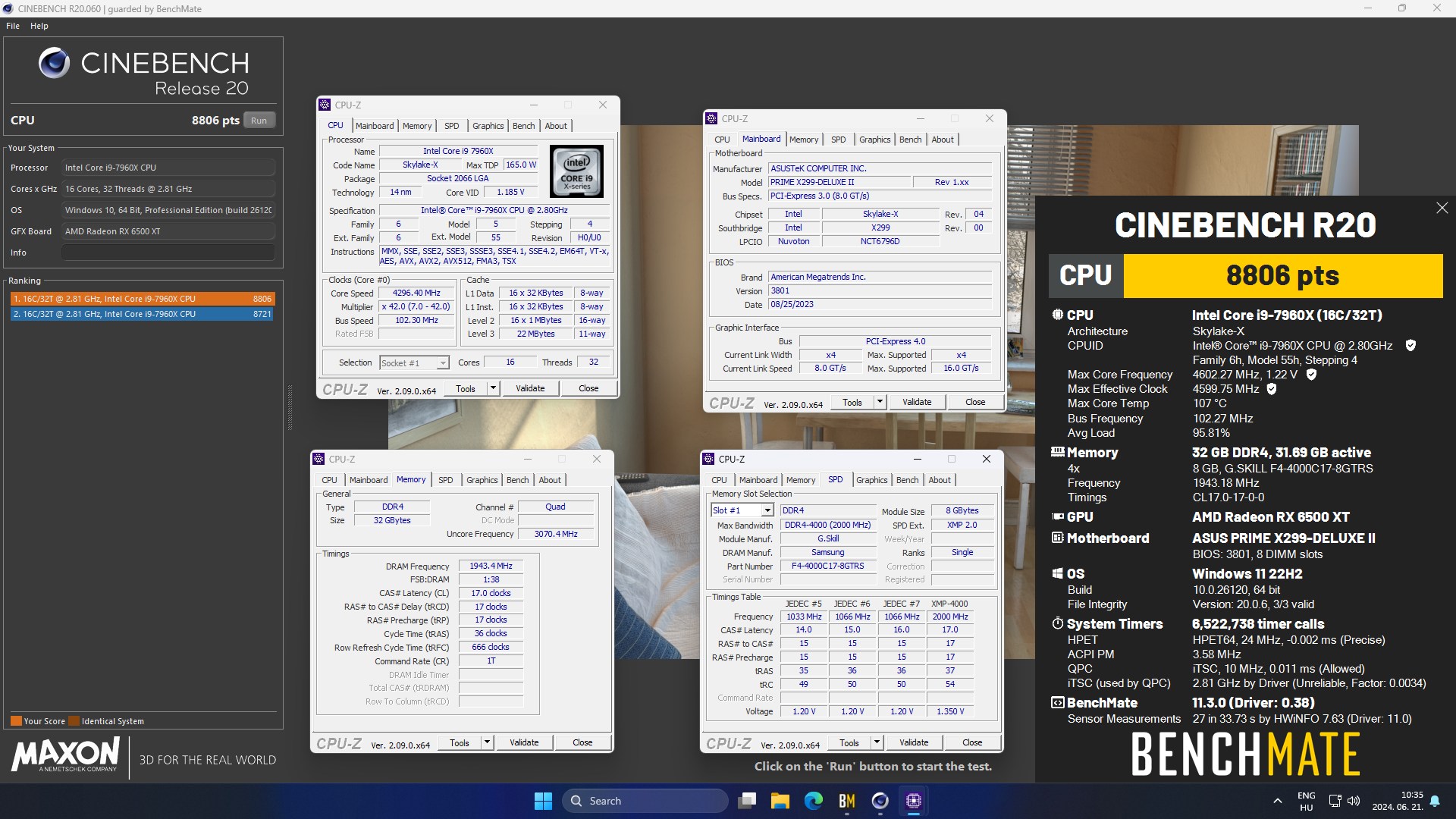1456x819 pixels.
Task: Click the OS Windows icon in BenchMate panel
Action: [x=1057, y=573]
